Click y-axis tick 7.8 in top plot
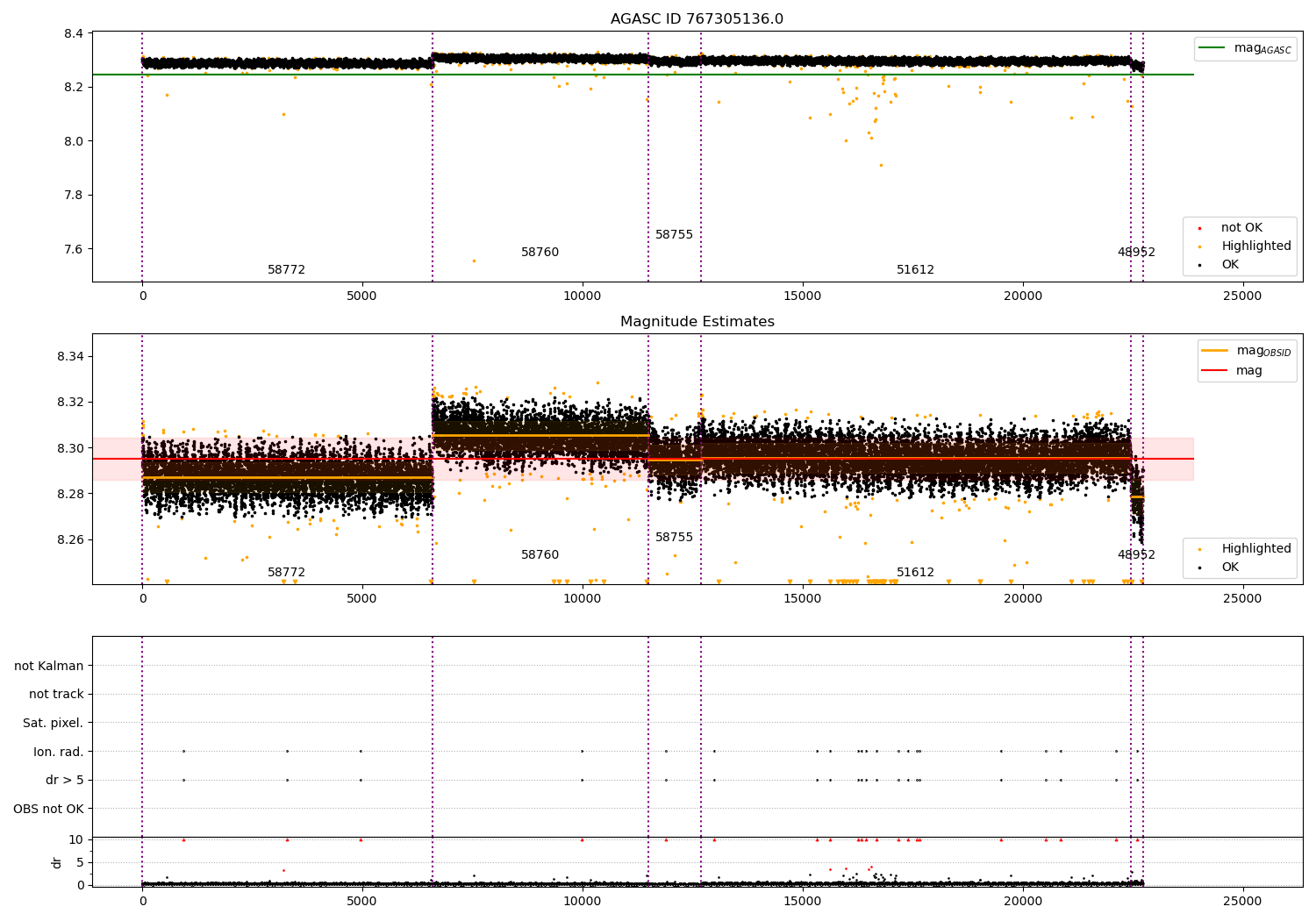The height and width of the screenshot is (921, 1316). tap(74, 195)
